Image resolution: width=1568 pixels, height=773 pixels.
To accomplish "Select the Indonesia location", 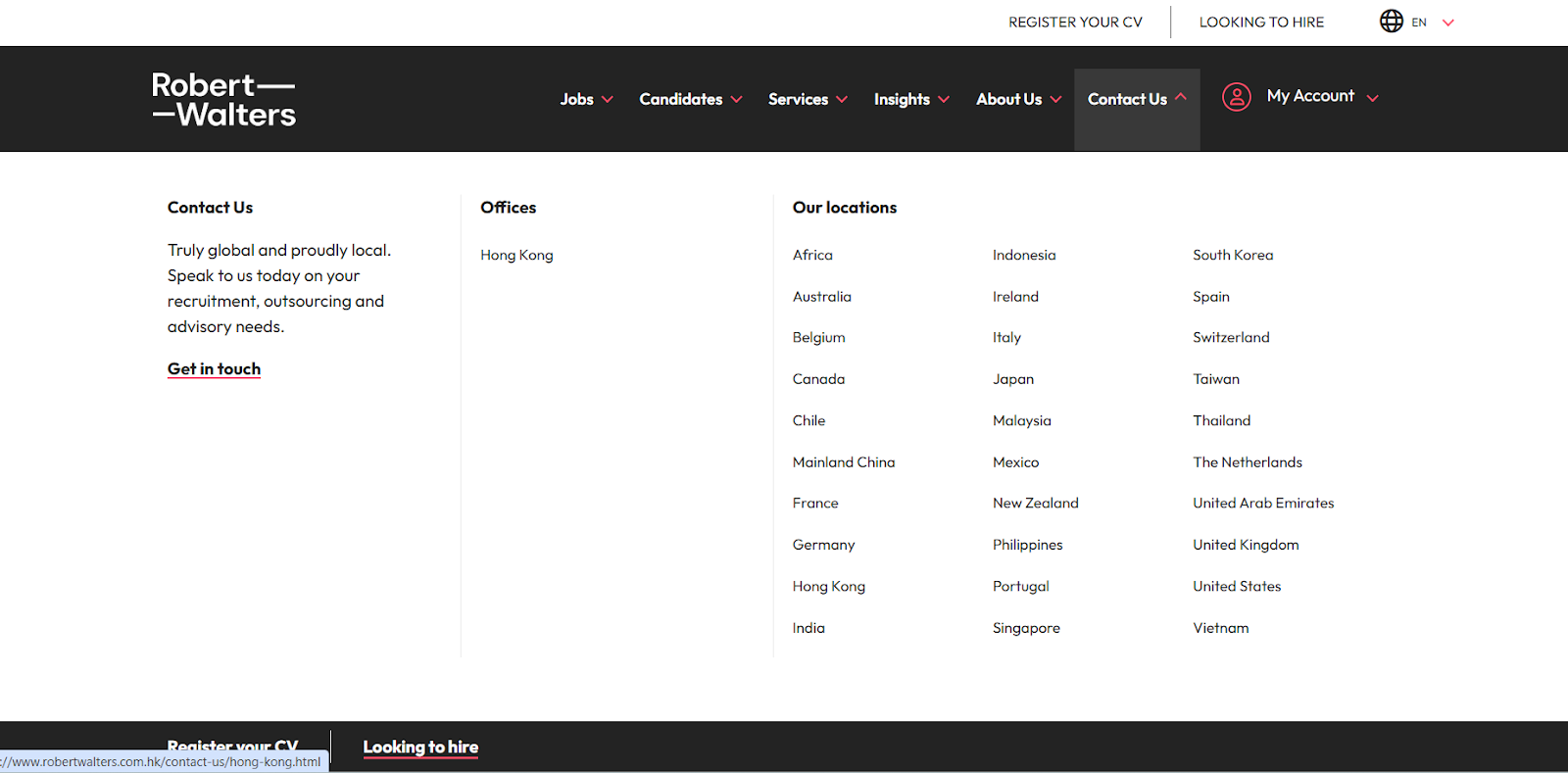I will [1024, 255].
